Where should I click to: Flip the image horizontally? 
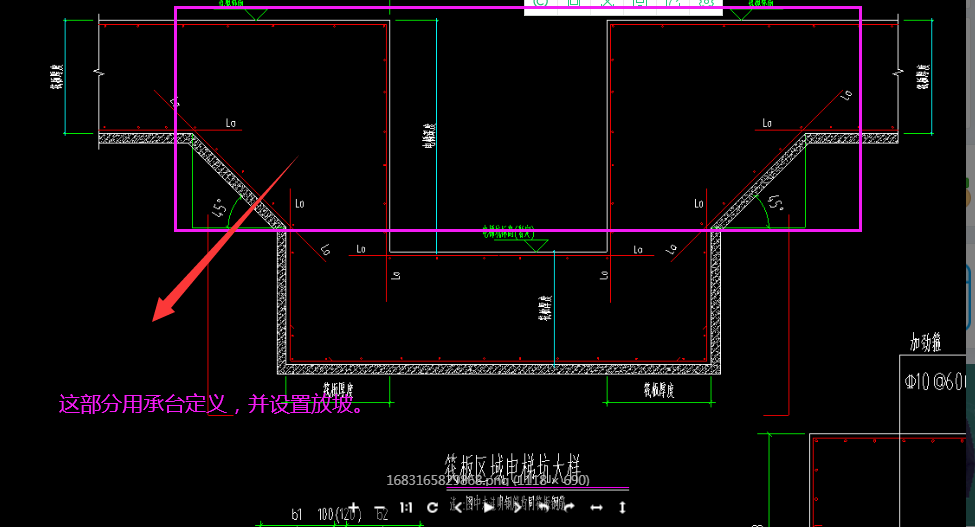pyautogui.click(x=596, y=508)
